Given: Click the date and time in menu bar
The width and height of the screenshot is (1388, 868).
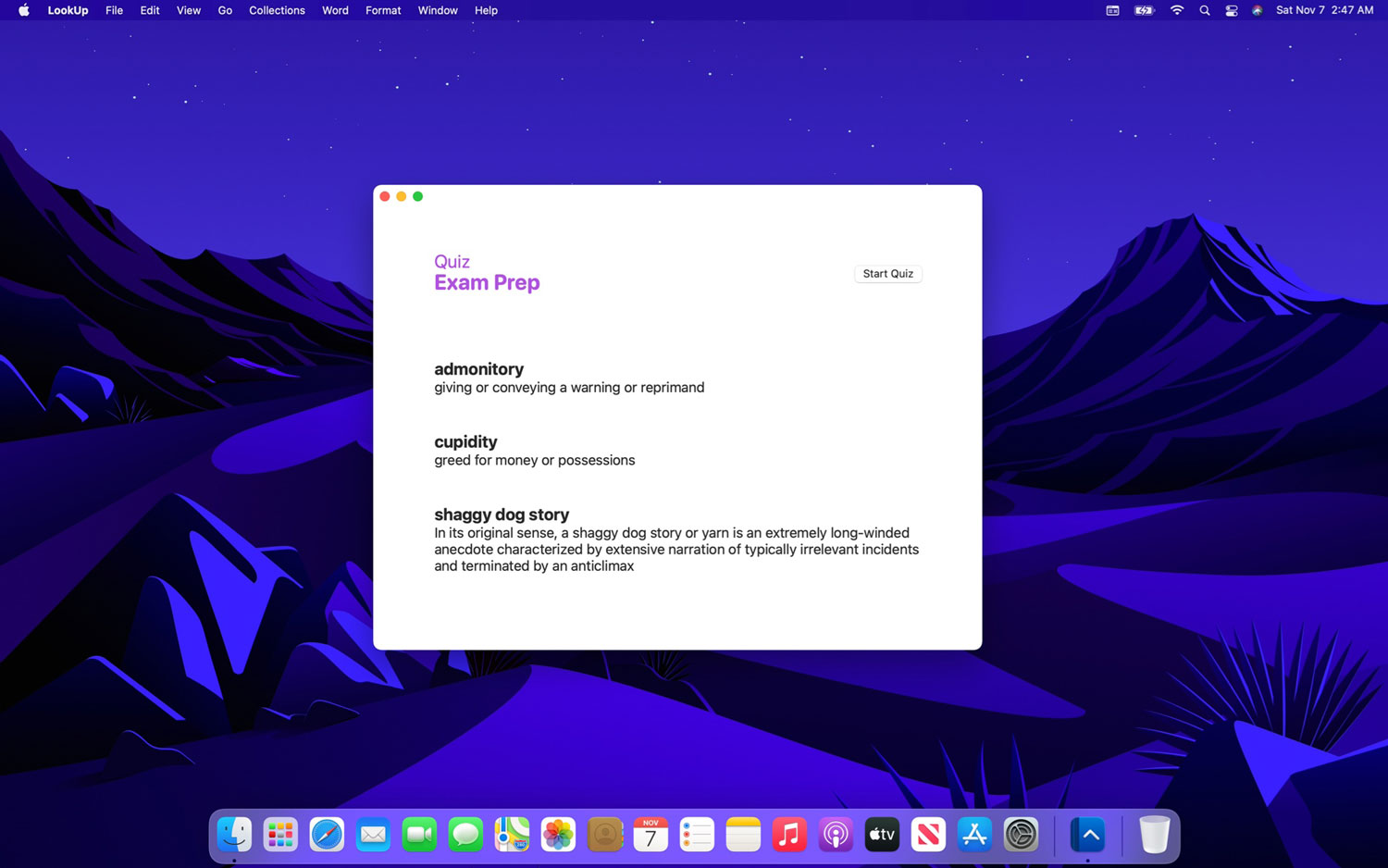Looking at the screenshot, I should (1324, 10).
